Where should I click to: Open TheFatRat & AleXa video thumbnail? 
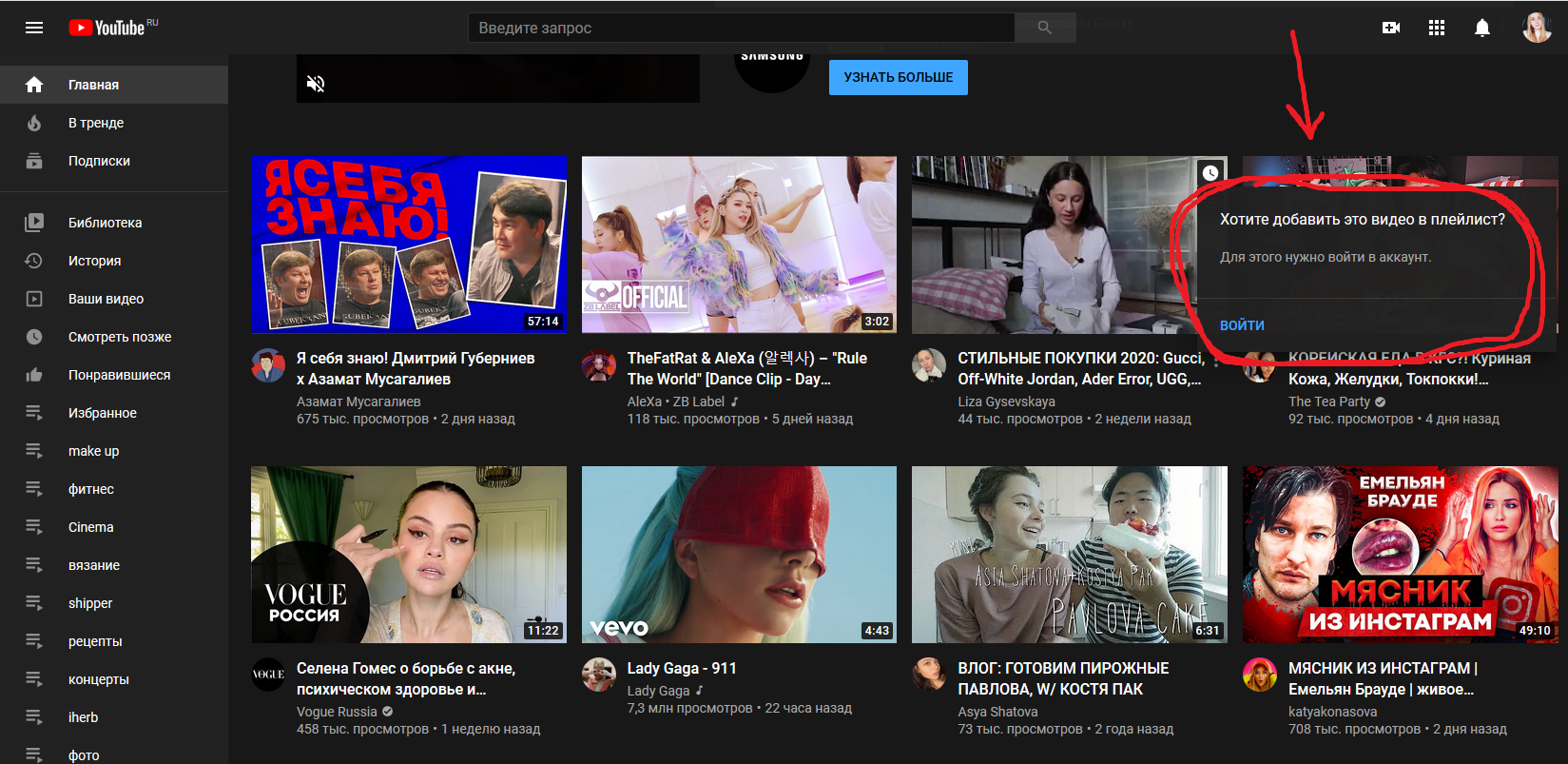739,245
